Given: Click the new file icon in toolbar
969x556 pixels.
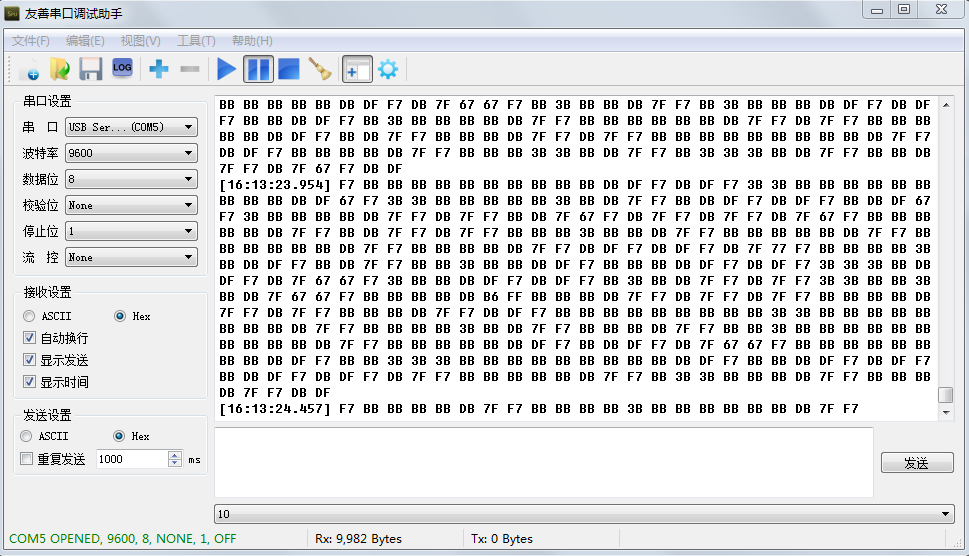Looking at the screenshot, I should (30, 69).
